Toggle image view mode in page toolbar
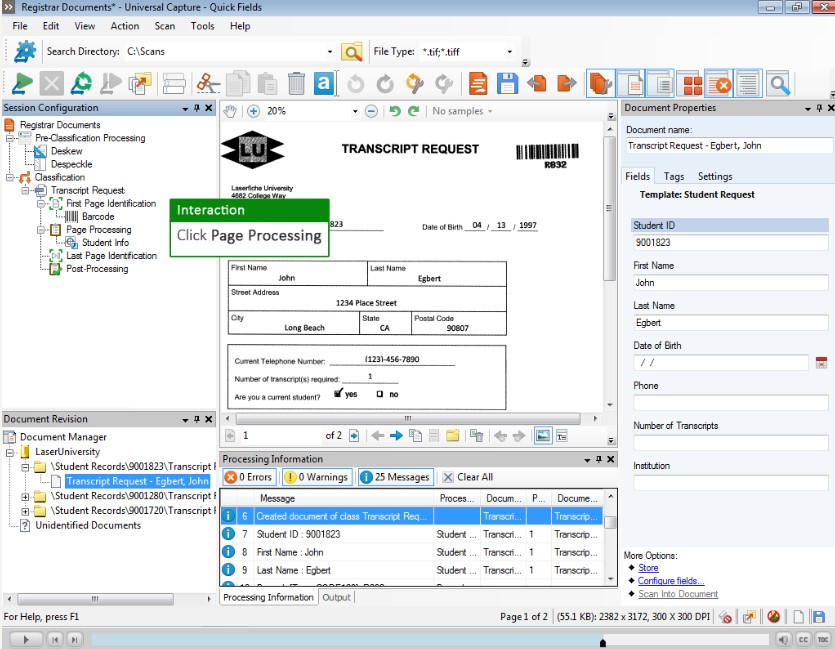Screen dimensions: 835x649 543,436
